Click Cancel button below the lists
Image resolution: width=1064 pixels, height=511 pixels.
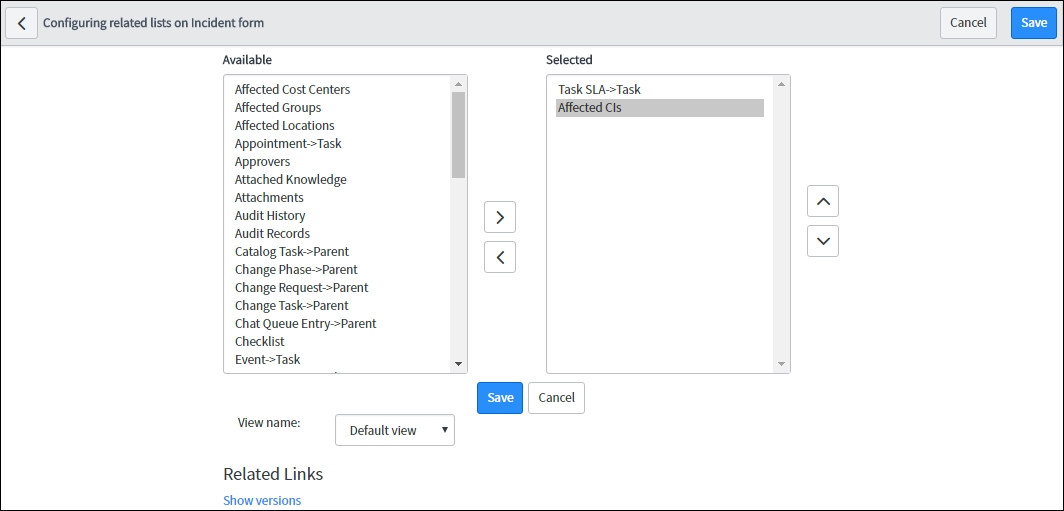(556, 398)
